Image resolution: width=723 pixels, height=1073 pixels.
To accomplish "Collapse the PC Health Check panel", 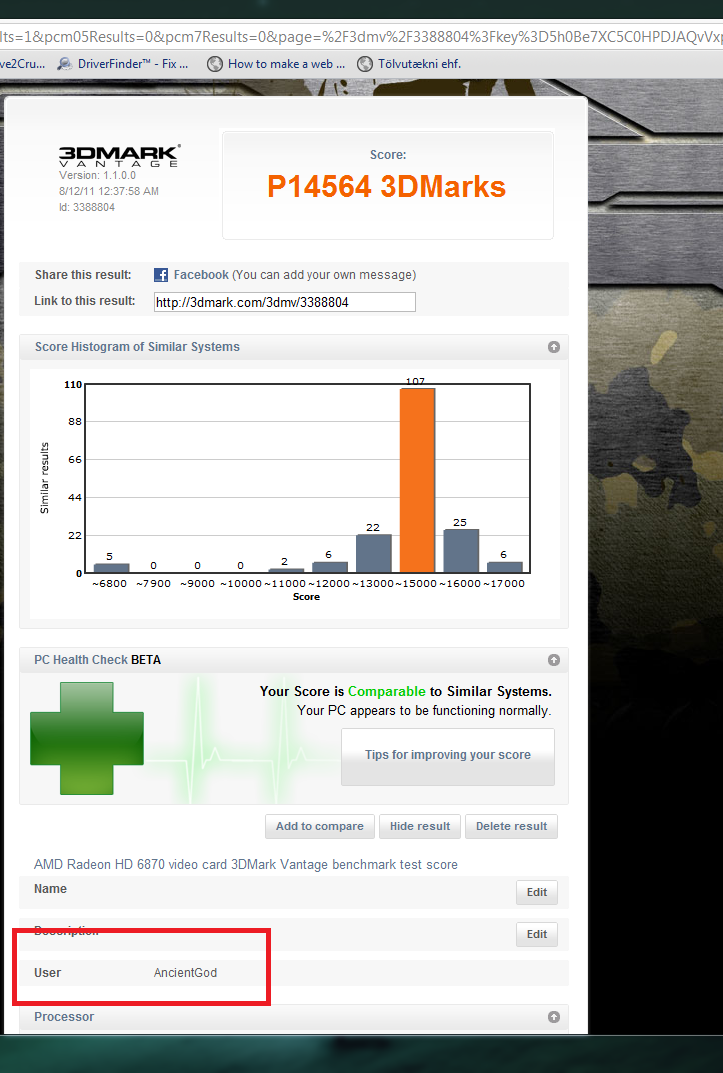I will [553, 660].
